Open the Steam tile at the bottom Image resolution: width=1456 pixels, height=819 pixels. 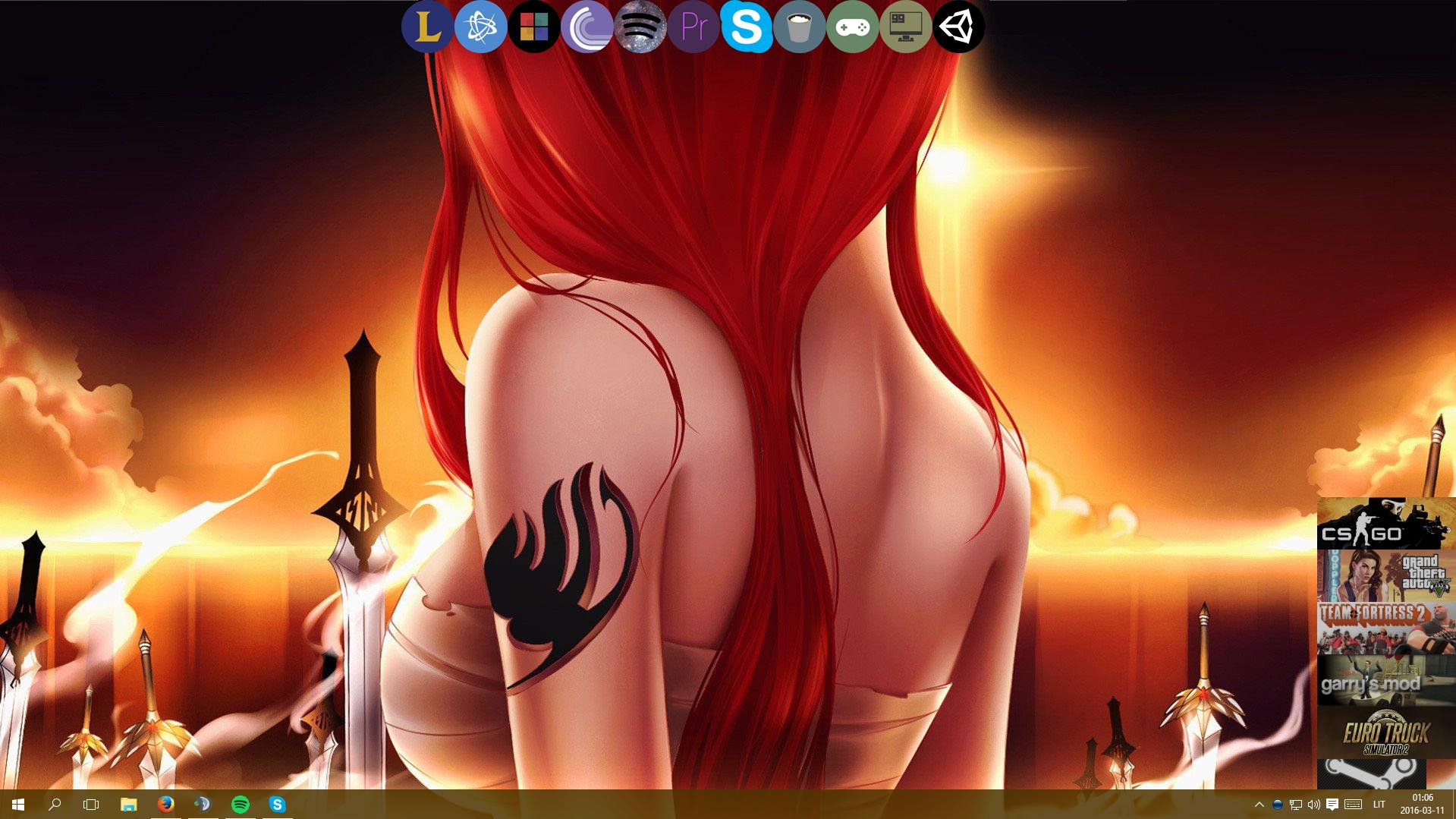pos(1371,774)
